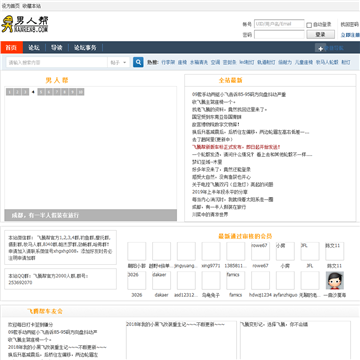Viewport: 360px width, 360px height.
Task: Open hot search term led射灯
Action: (x=247, y=62)
